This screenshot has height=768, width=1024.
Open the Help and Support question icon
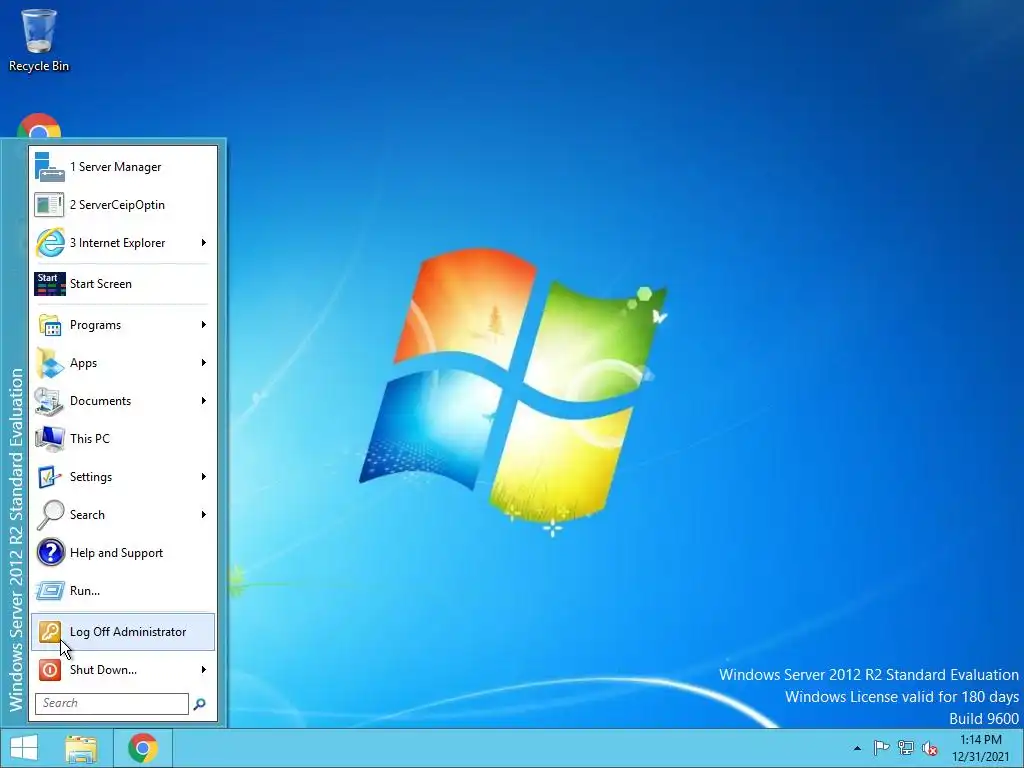[x=50, y=552]
